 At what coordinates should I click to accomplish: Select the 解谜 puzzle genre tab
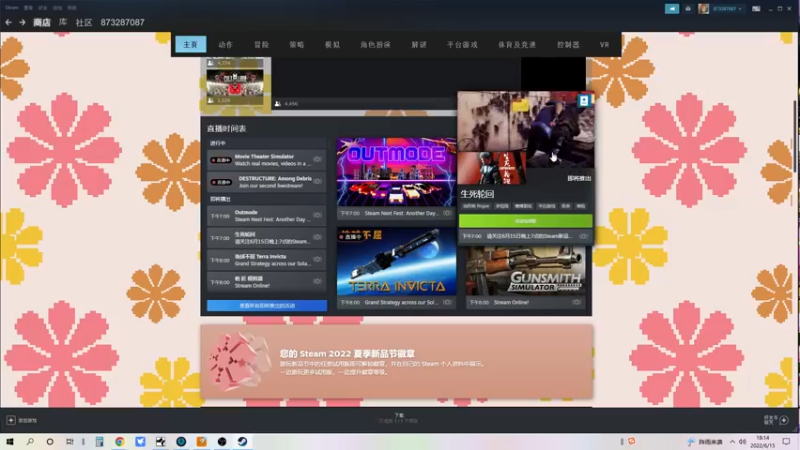(419, 44)
